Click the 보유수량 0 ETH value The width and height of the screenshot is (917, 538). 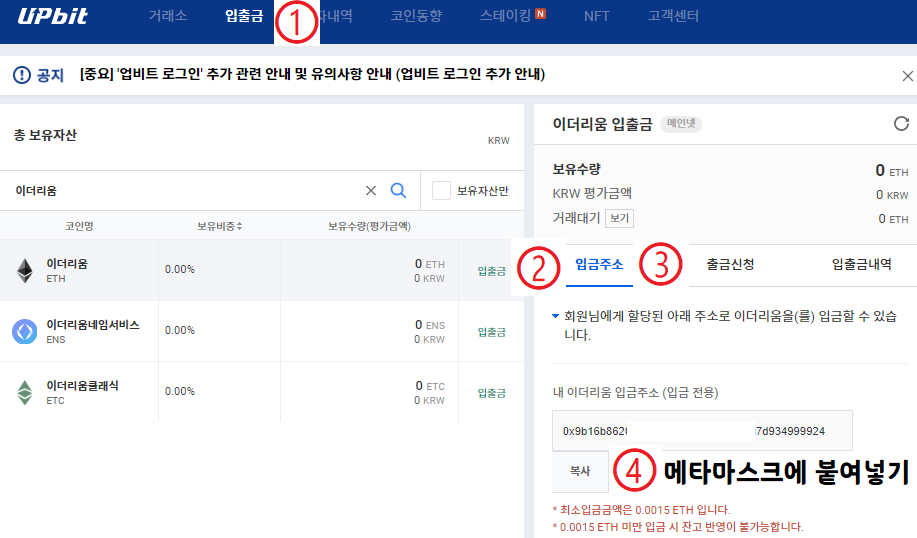[892, 170]
